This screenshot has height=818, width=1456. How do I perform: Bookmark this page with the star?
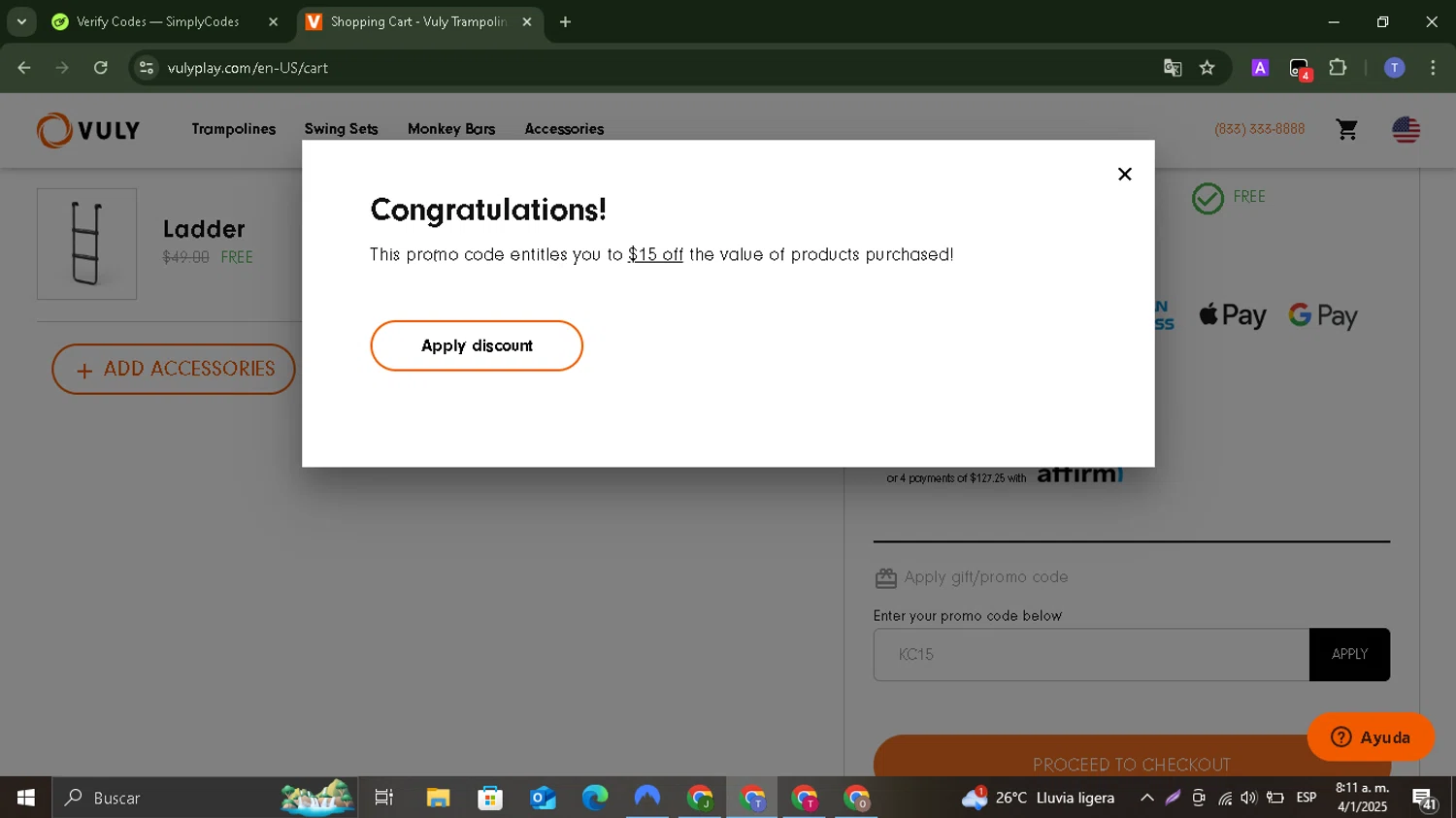[x=1207, y=68]
